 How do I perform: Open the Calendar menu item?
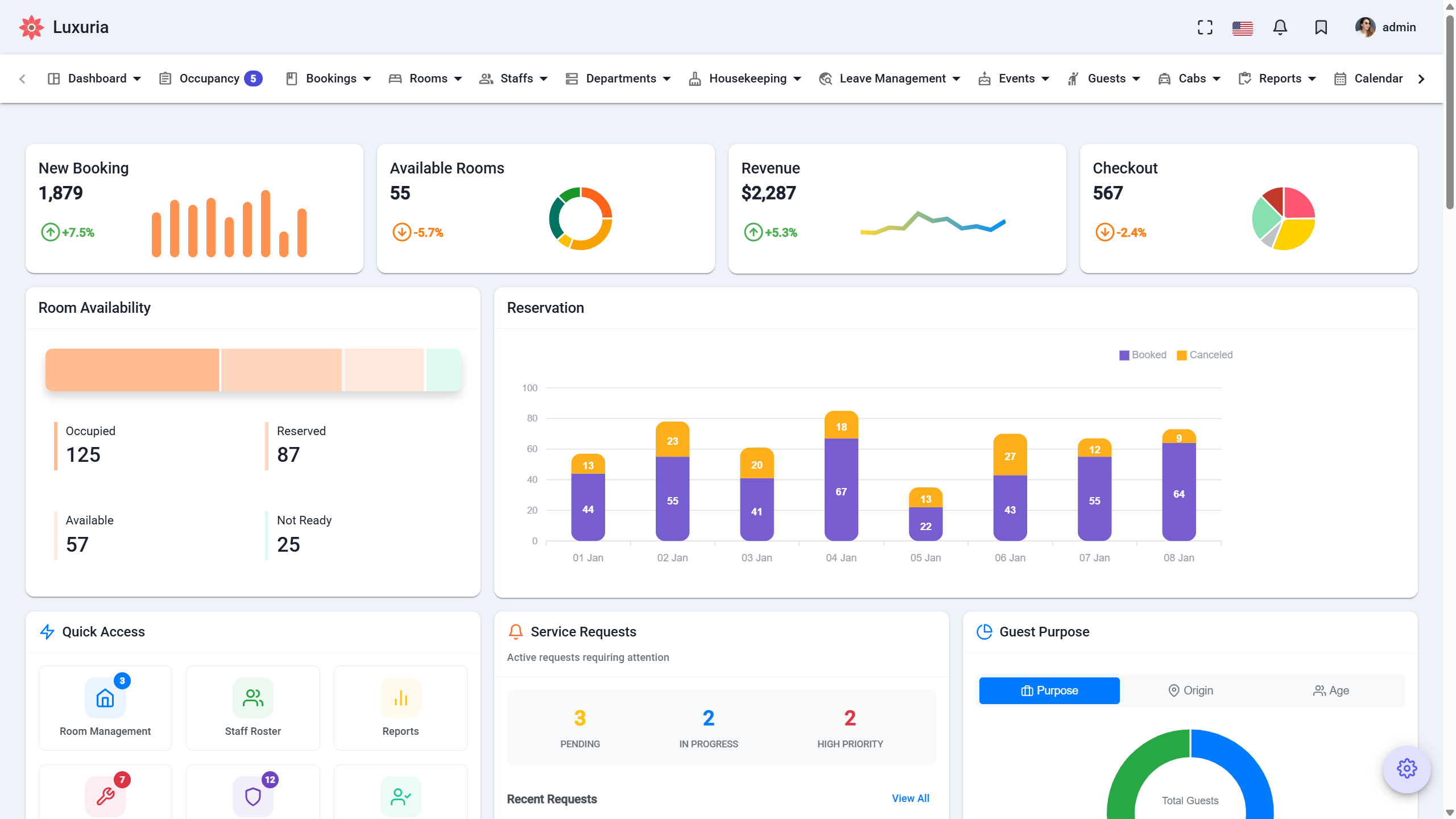pos(1368,78)
